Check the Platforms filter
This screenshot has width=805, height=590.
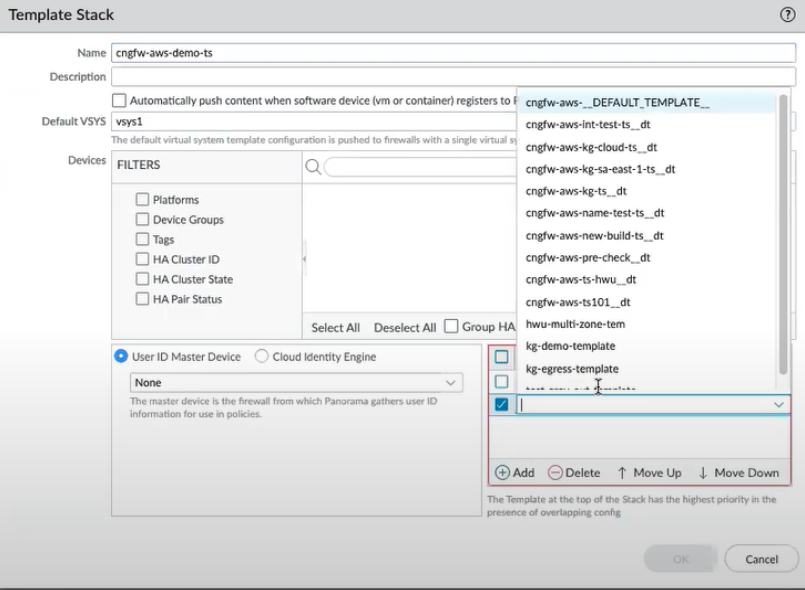click(x=142, y=199)
